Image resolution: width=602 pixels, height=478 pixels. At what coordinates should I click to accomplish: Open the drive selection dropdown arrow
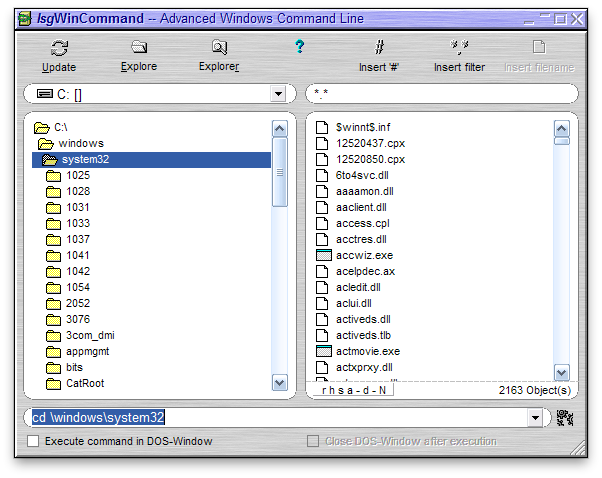coord(278,94)
